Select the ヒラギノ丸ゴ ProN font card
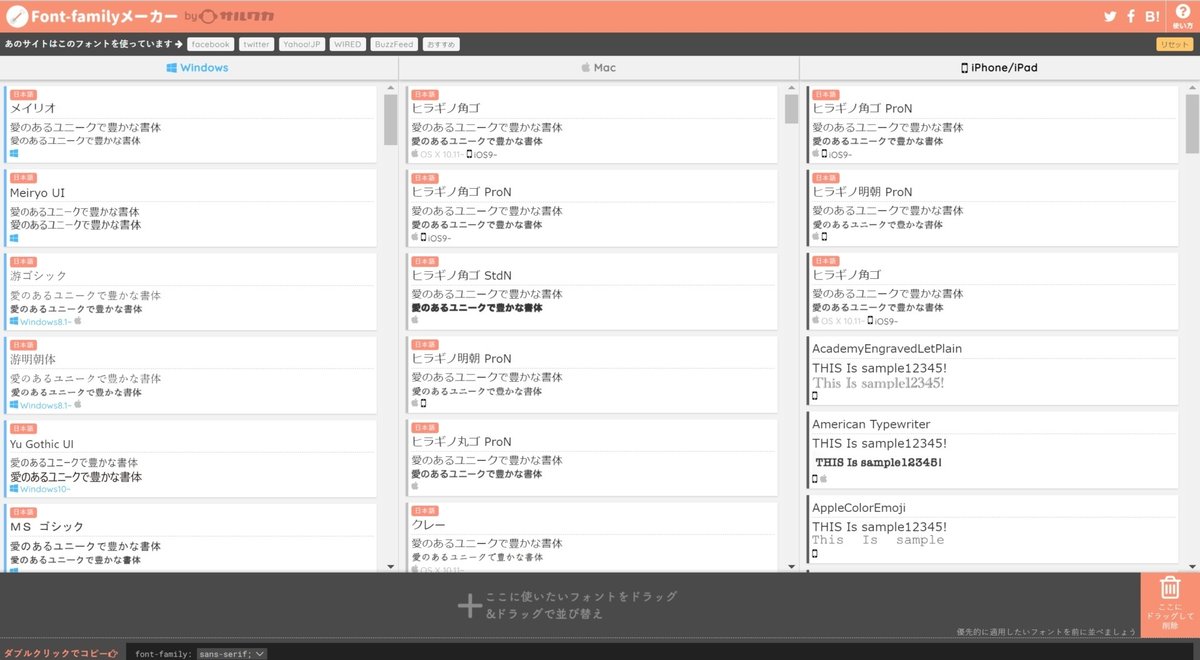Viewport: 1200px width, 660px height. tap(592, 459)
